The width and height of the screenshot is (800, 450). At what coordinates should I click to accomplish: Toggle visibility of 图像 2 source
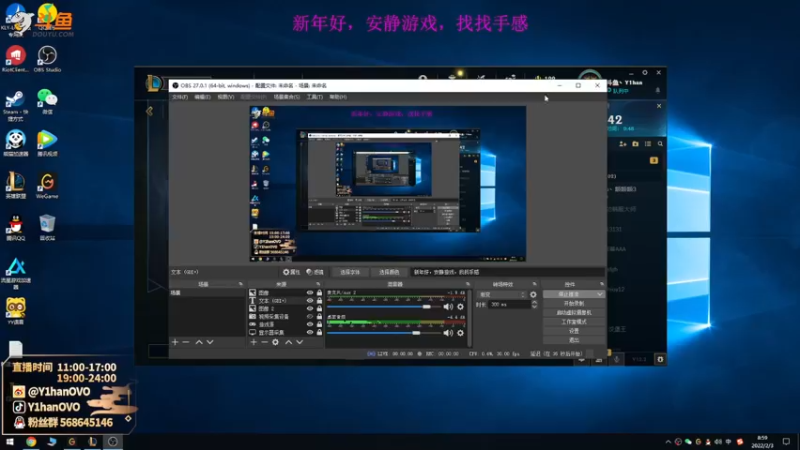coord(310,308)
